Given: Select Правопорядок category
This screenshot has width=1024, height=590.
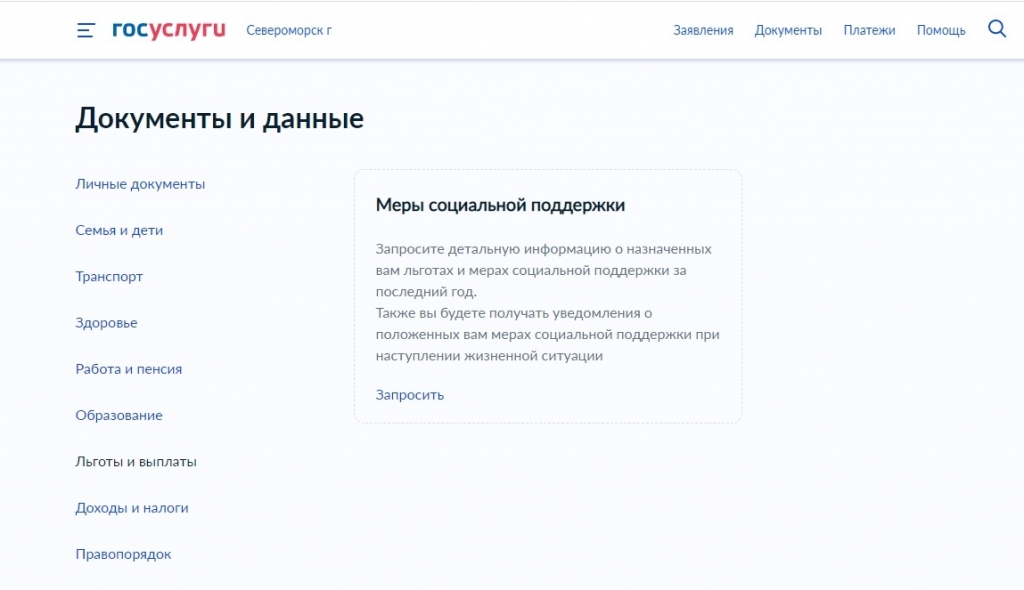Looking at the screenshot, I should 123,554.
